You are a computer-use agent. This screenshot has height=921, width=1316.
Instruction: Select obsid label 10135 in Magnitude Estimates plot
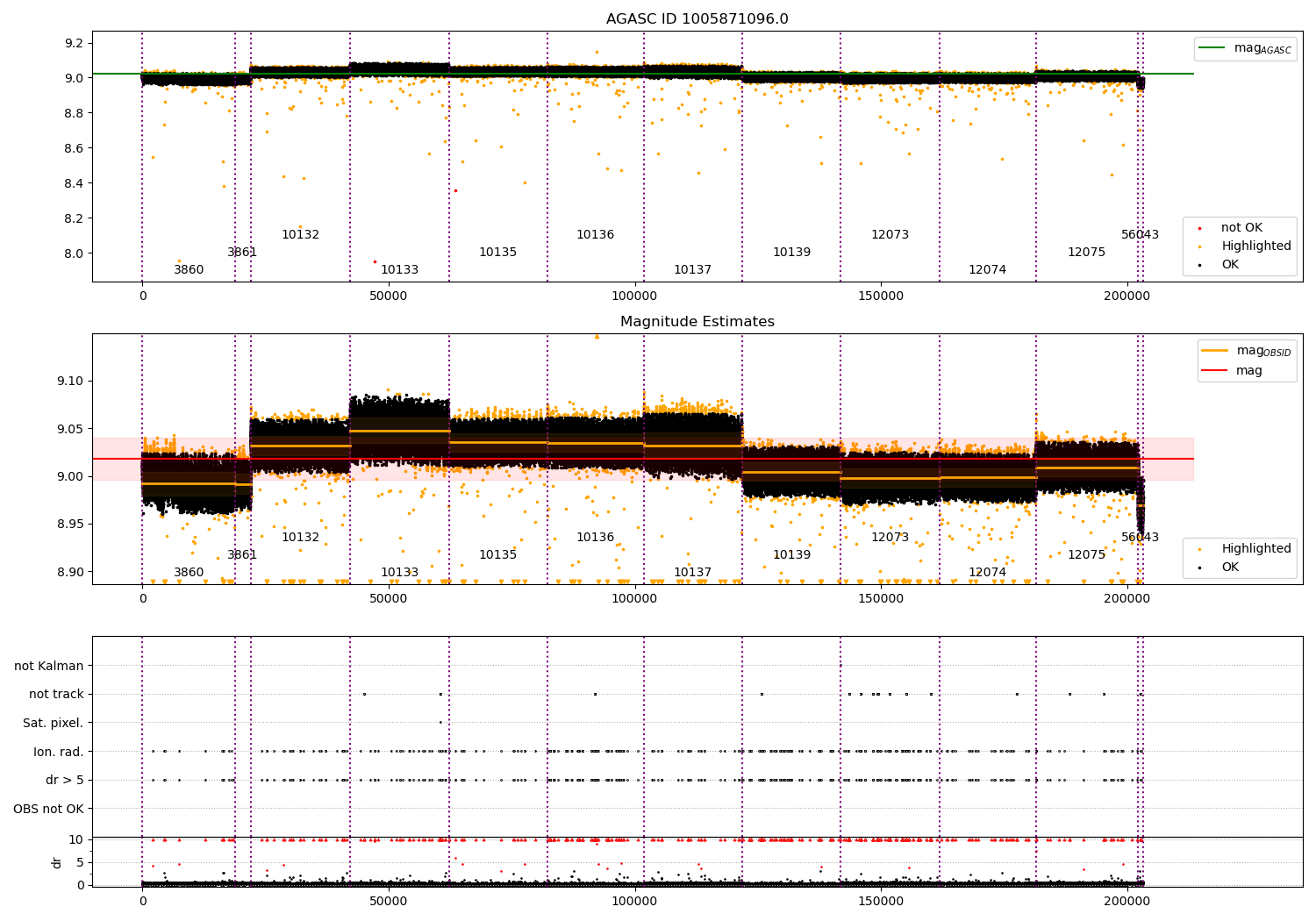point(497,555)
